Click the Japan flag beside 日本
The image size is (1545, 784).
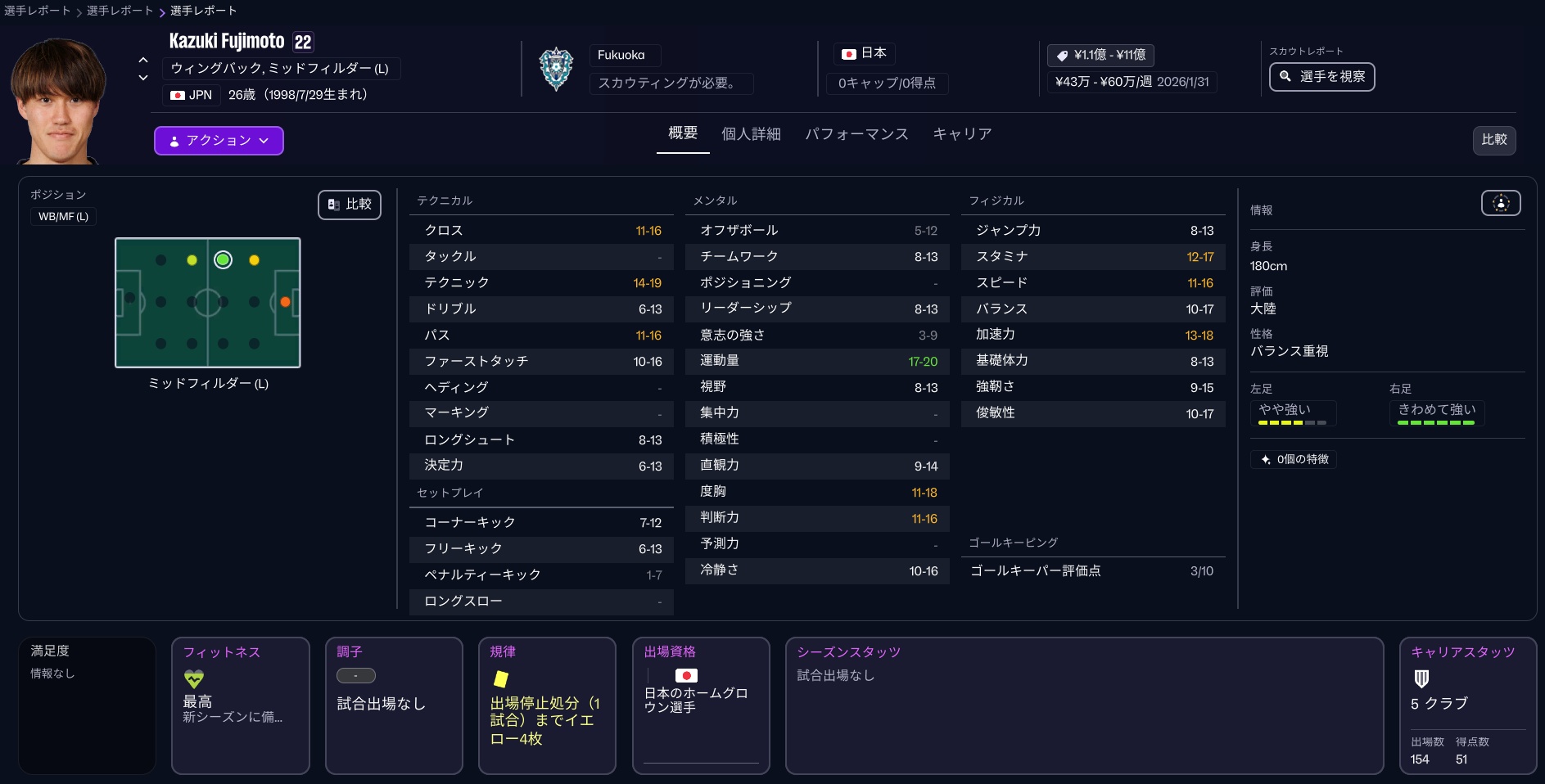pos(849,54)
